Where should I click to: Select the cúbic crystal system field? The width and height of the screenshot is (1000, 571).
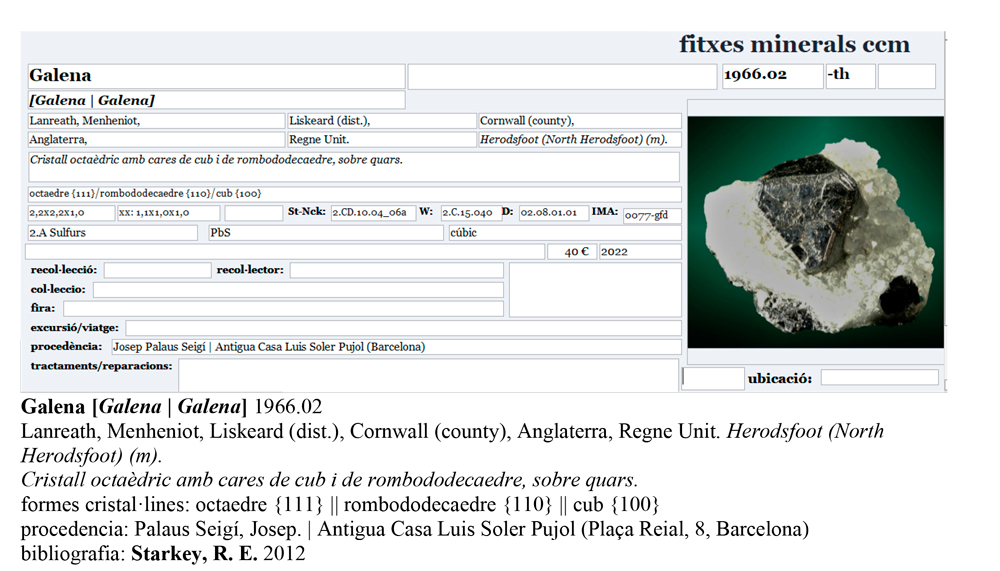[x=565, y=233]
